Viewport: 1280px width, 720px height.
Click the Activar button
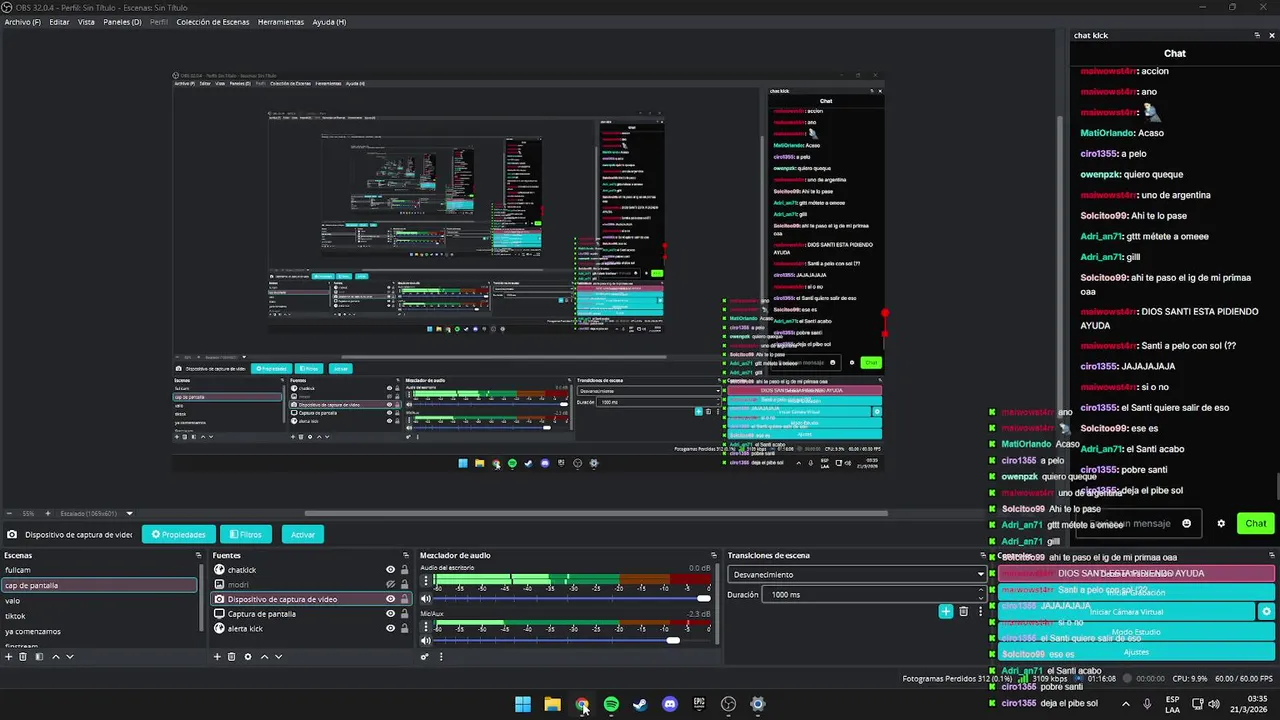(303, 534)
